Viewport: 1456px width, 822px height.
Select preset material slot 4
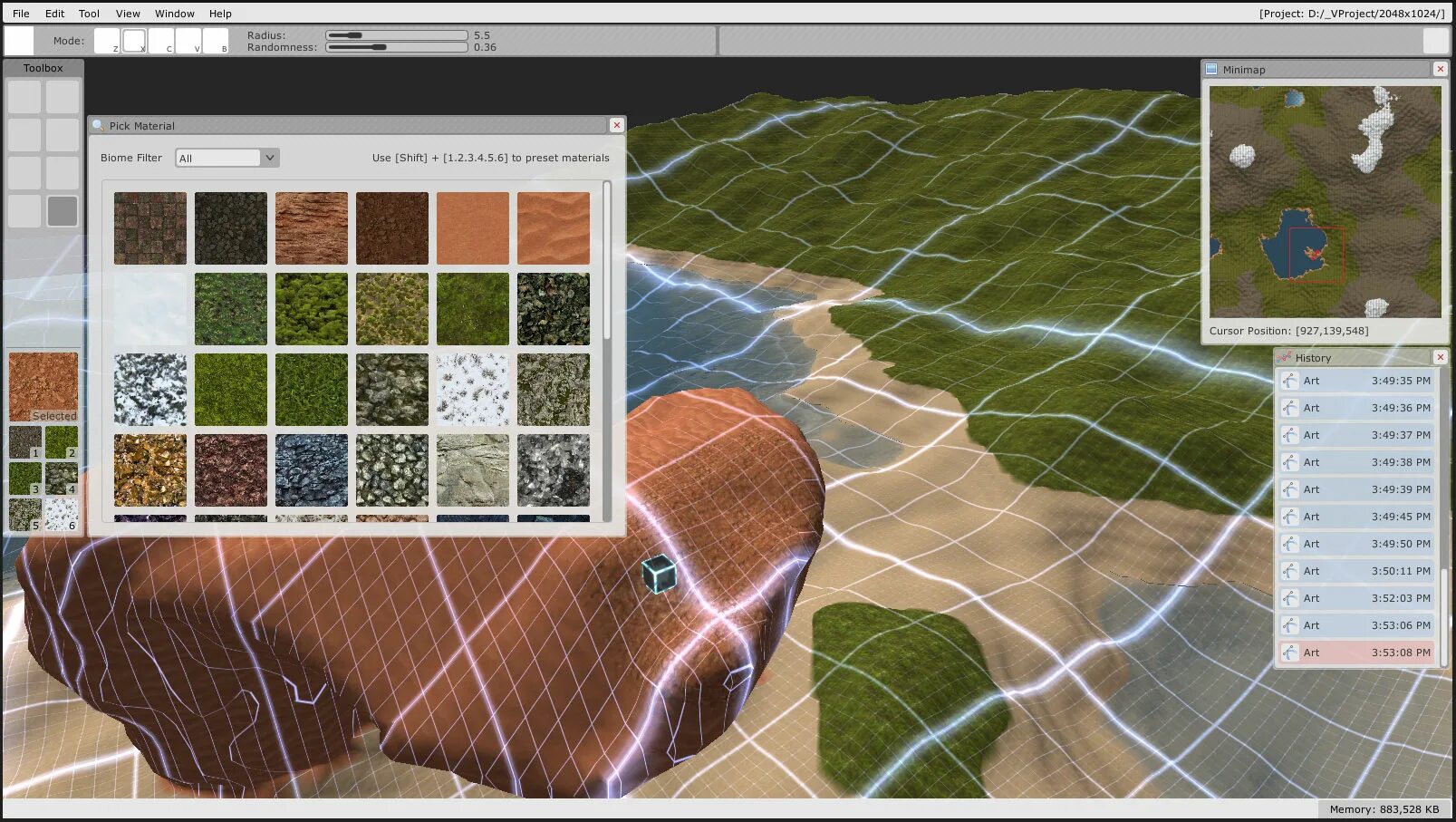(62, 480)
